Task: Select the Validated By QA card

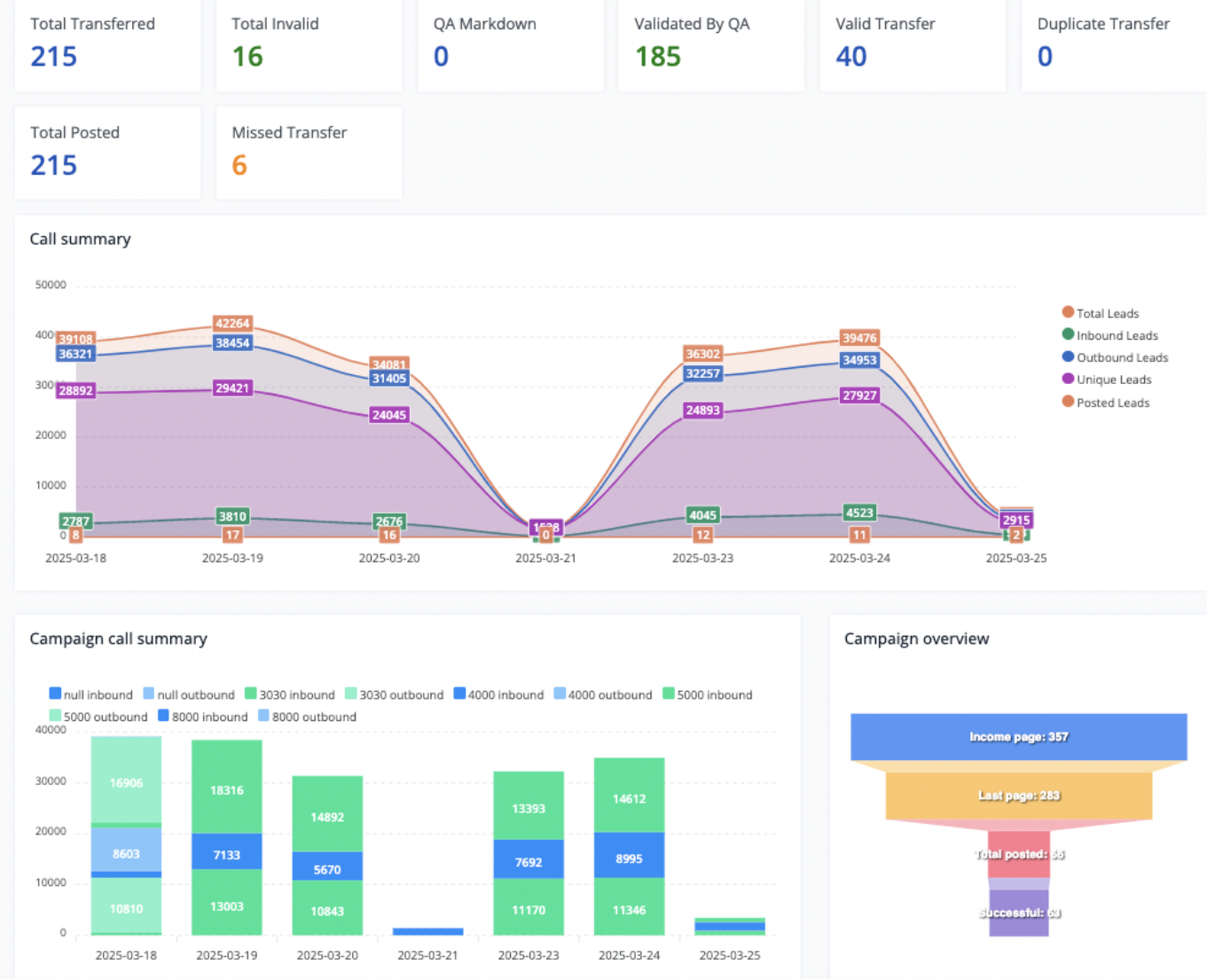Action: (x=711, y=44)
